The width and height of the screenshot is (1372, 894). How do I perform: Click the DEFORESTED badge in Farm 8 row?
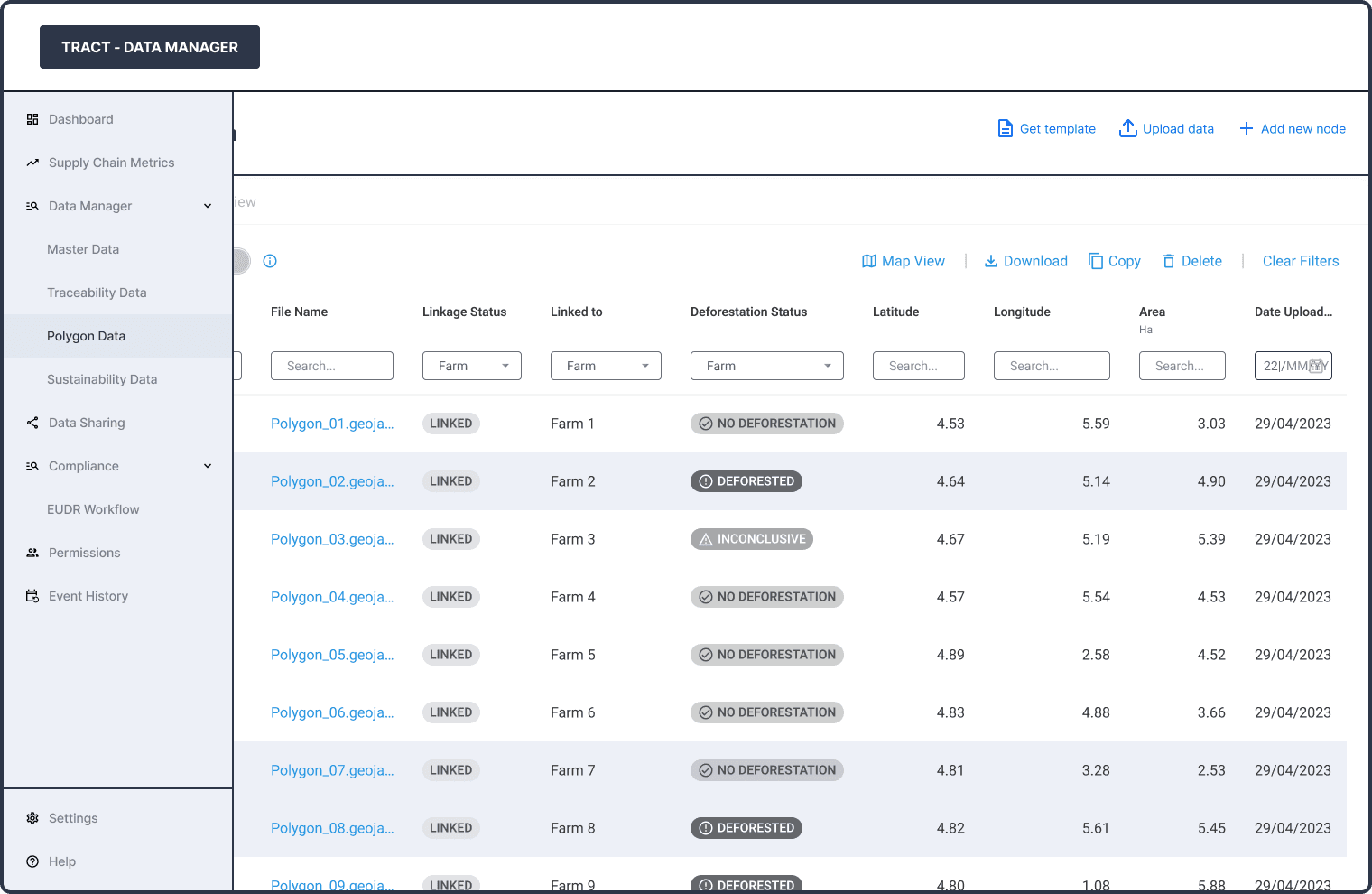[x=746, y=828]
